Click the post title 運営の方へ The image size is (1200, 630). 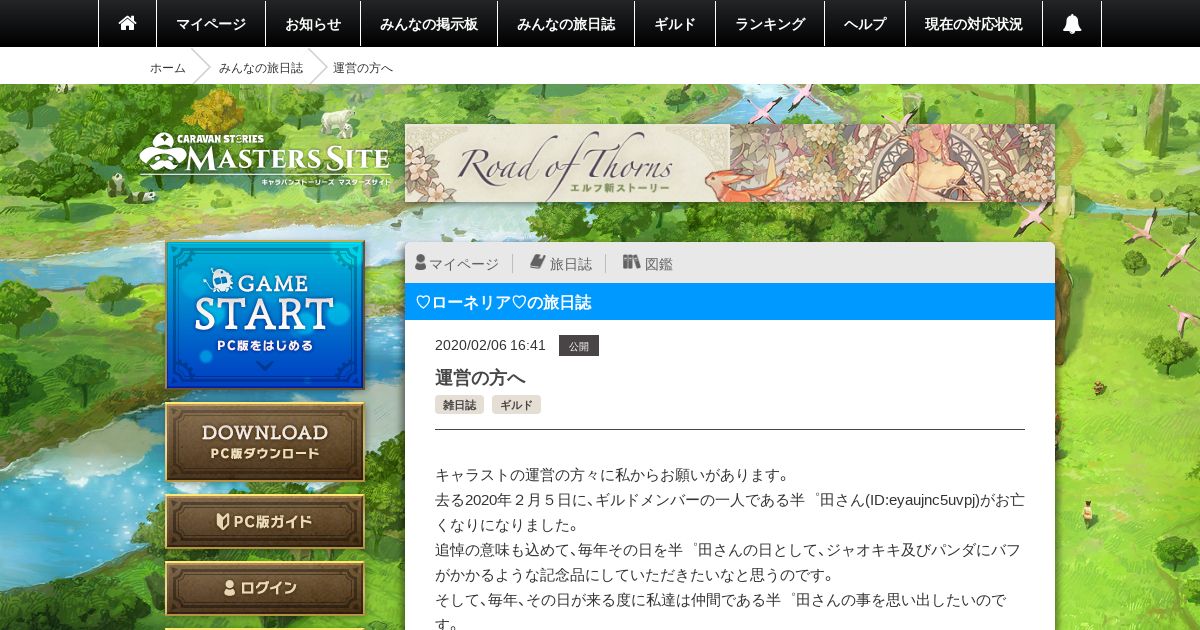[480, 377]
